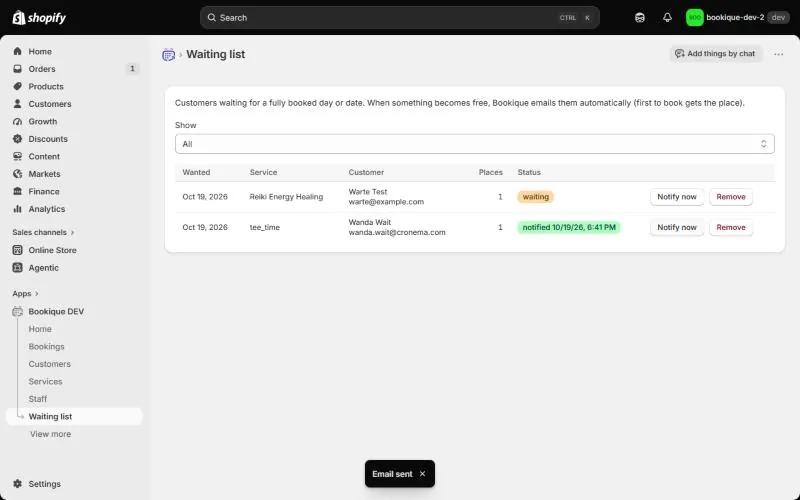Click the Content icon in sidebar
Viewport: 800px width, 500px height.
pyautogui.click(x=17, y=156)
